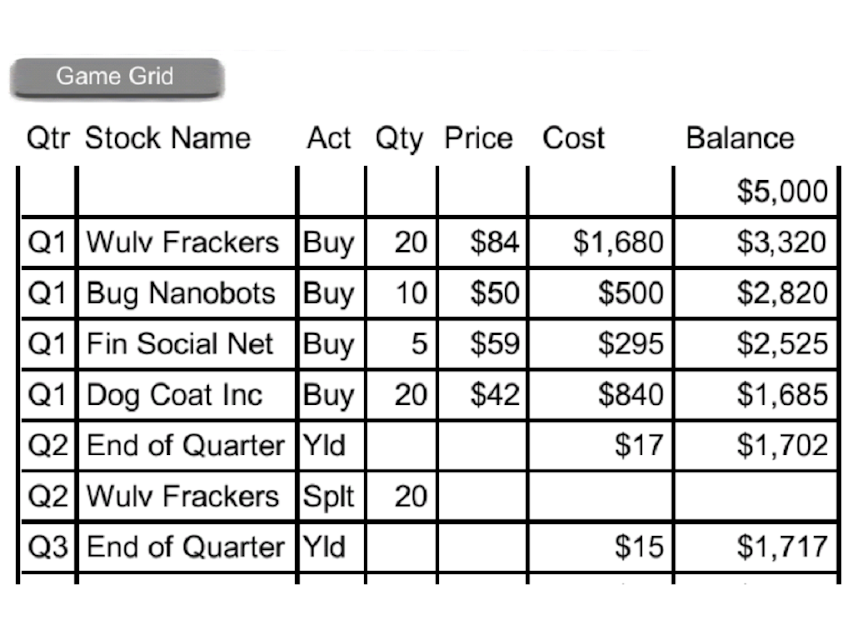
Task: Click the $5,000 starting balance cell
Action: 755,192
